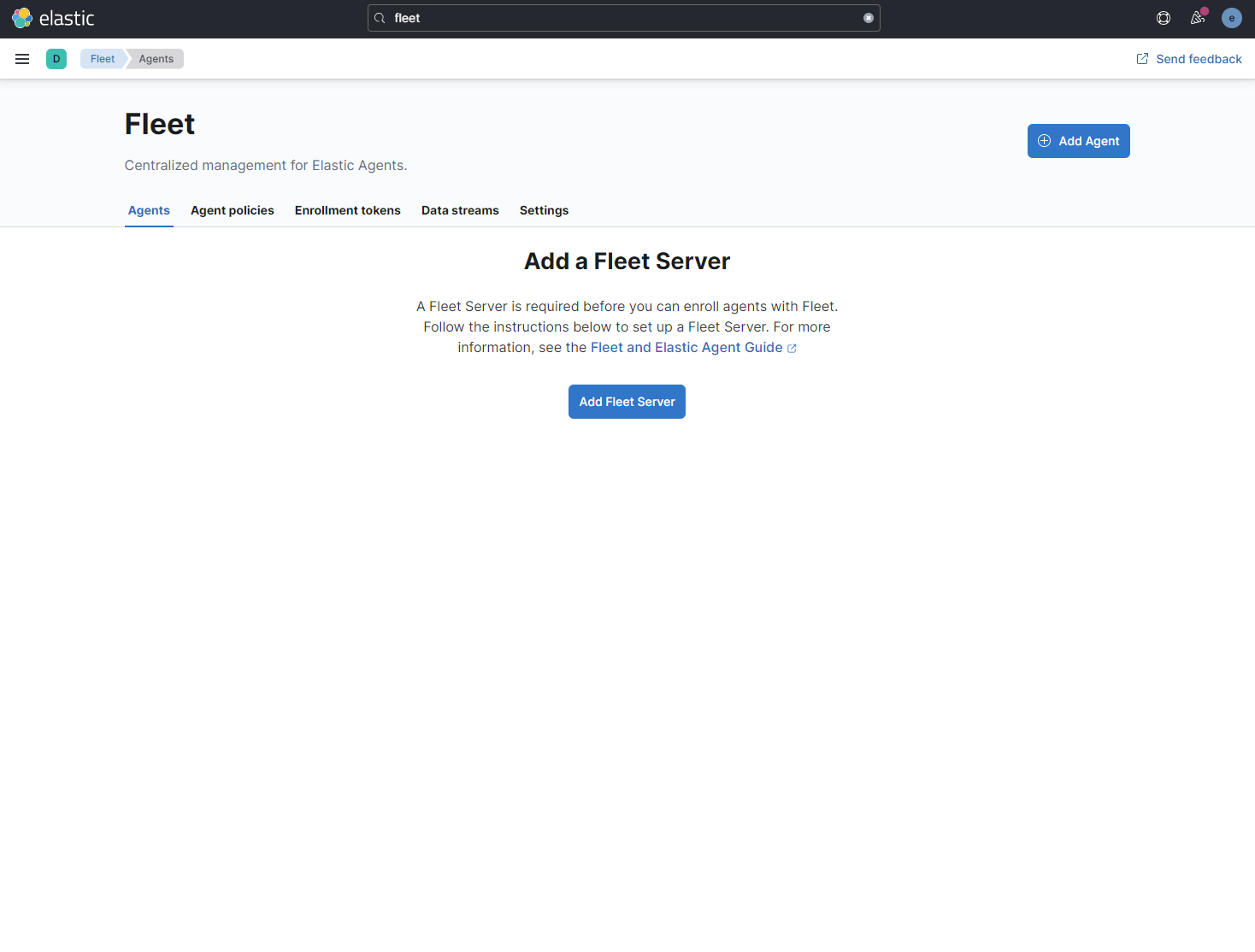Open Send feedback link

point(1189,59)
